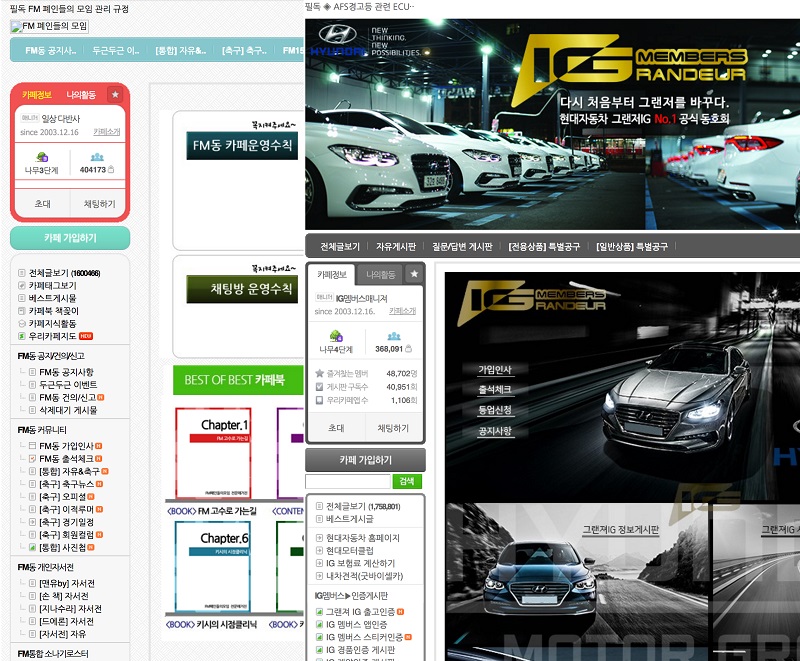Click the favorite star icon in the Grandeur cafe info box
The image size is (800, 661).
pyautogui.click(x=414, y=274)
